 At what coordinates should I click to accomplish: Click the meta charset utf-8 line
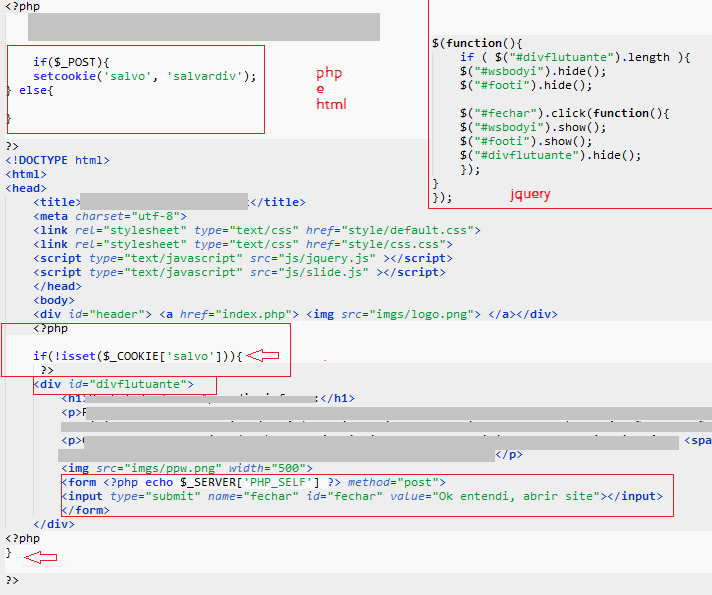[x=110, y=216]
